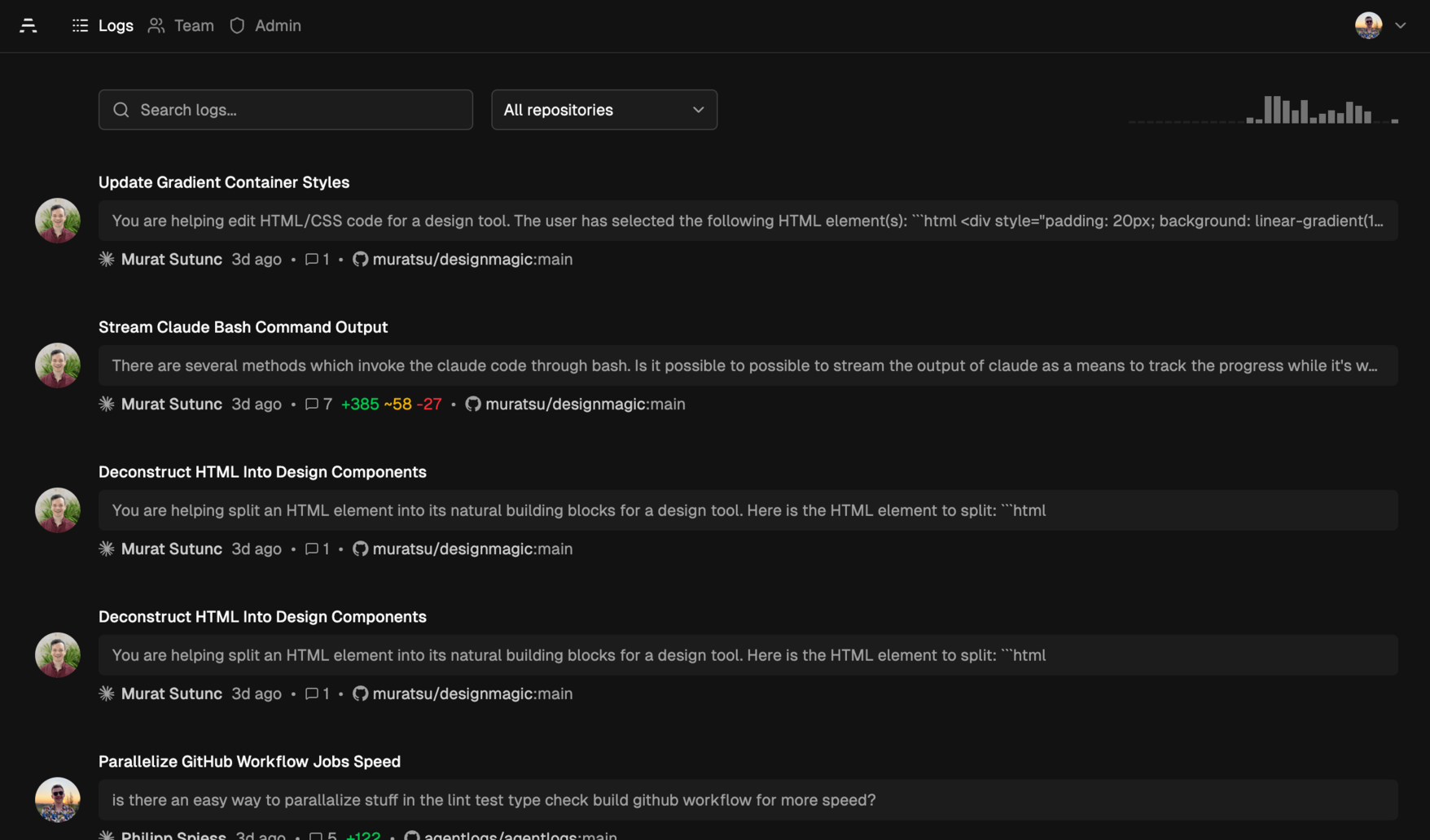Switch to the Team tab
Image resolution: width=1430 pixels, height=840 pixels.
[194, 26]
